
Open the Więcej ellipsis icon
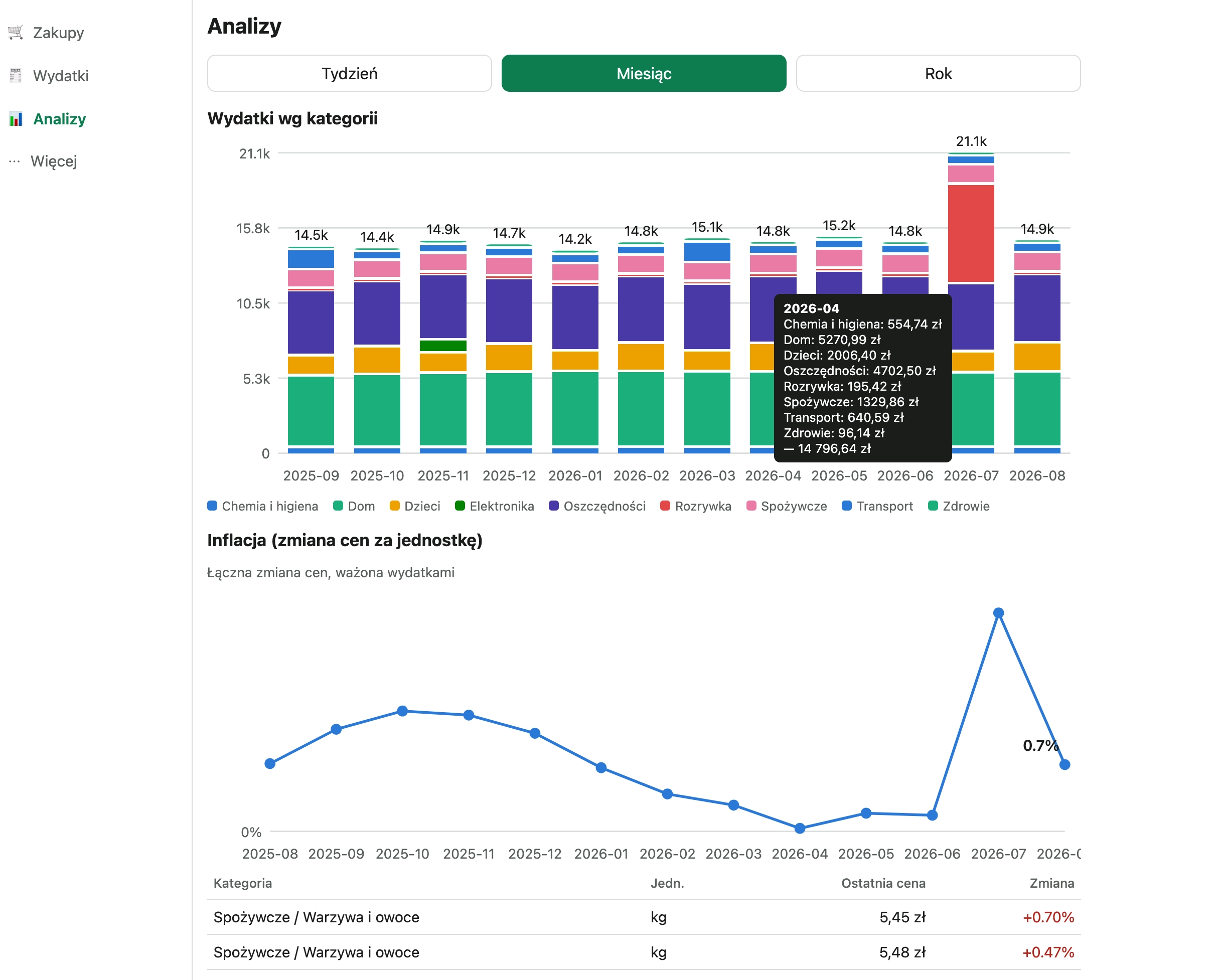pos(15,161)
